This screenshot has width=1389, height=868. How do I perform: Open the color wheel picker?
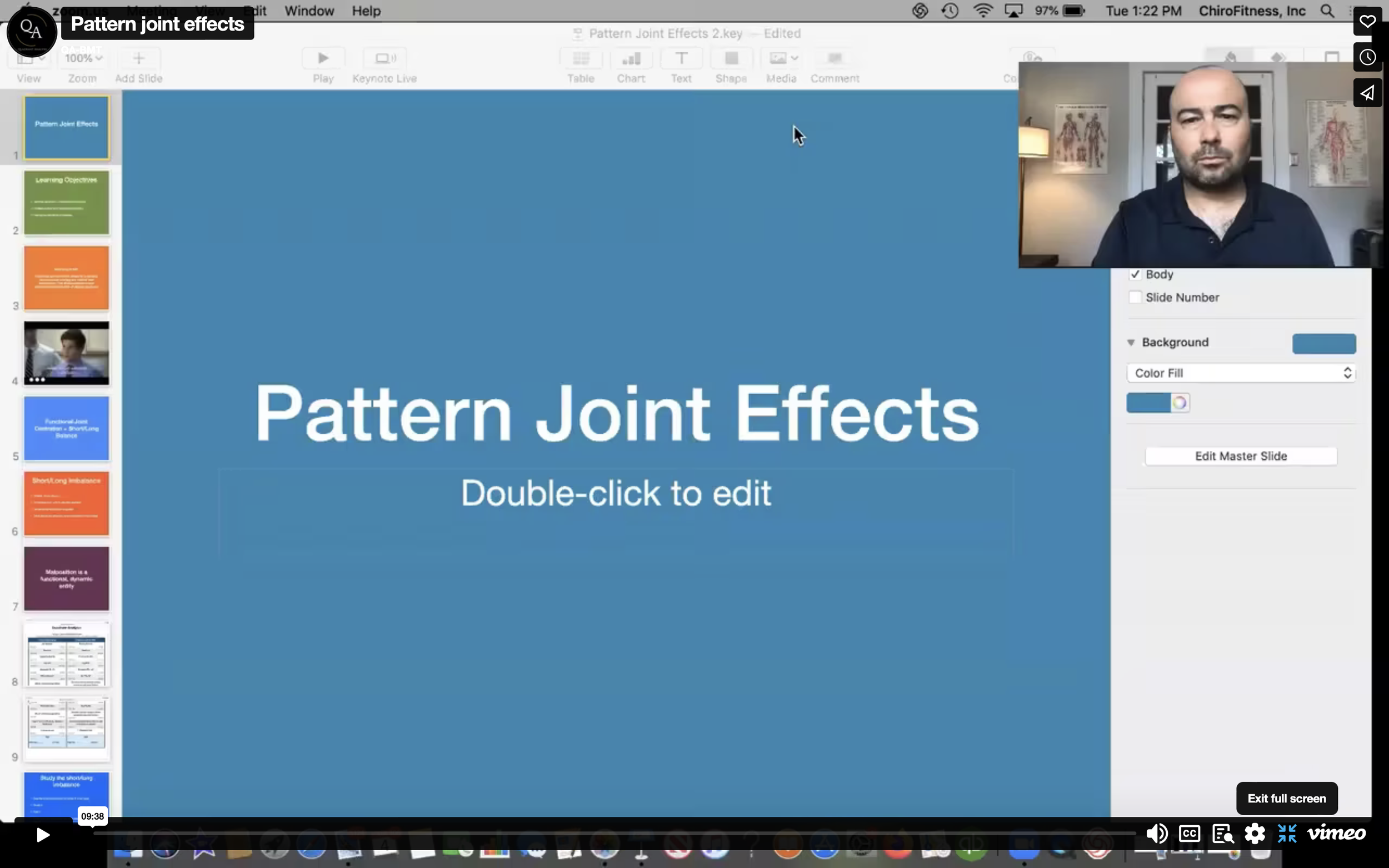click(x=1180, y=403)
